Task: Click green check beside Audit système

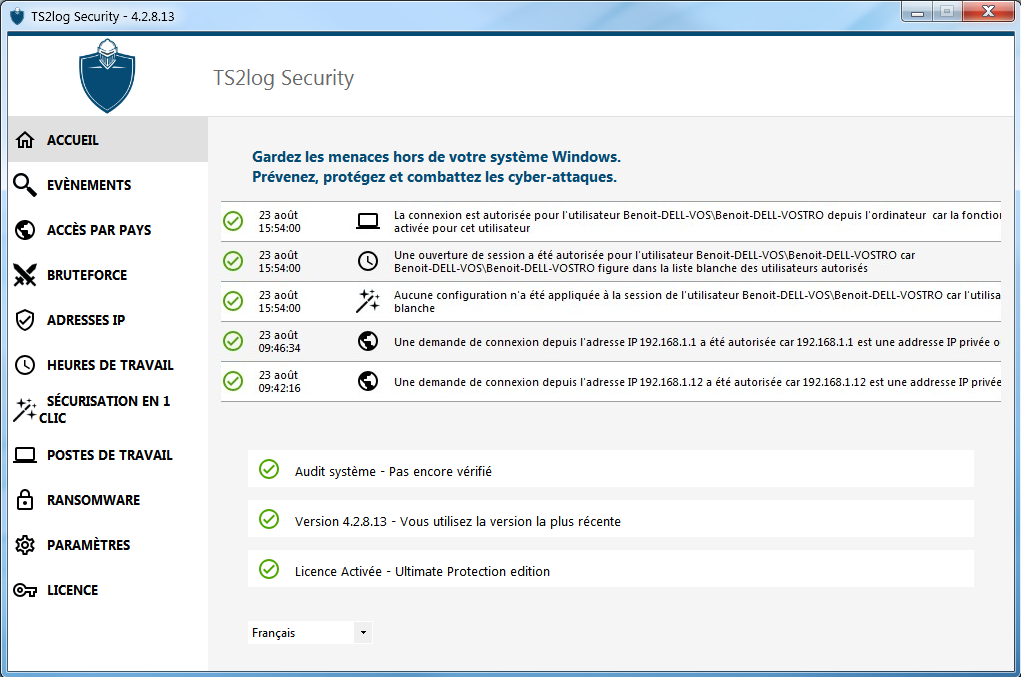Action: (x=269, y=469)
